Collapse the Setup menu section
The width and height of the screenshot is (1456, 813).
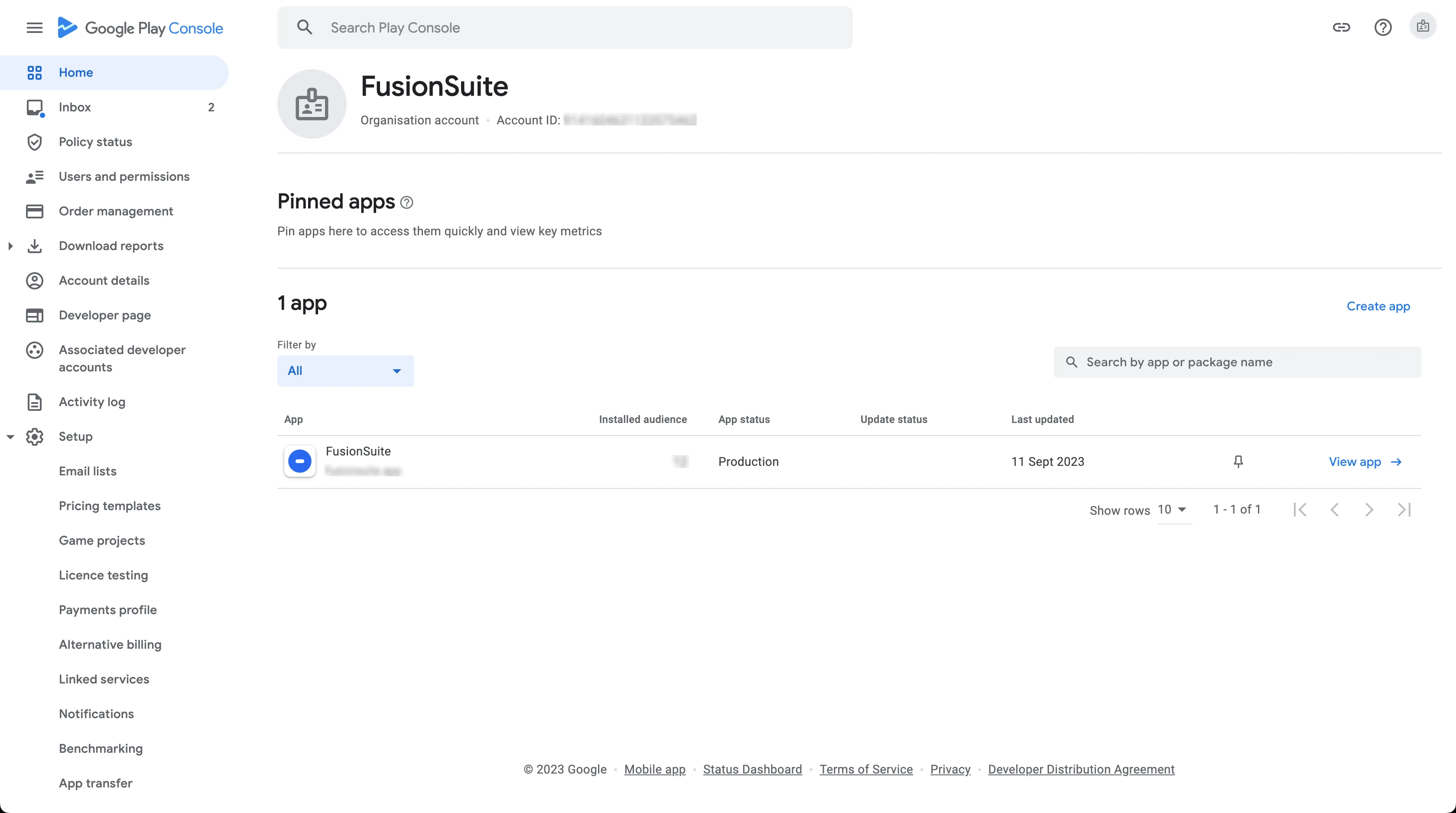click(10, 436)
